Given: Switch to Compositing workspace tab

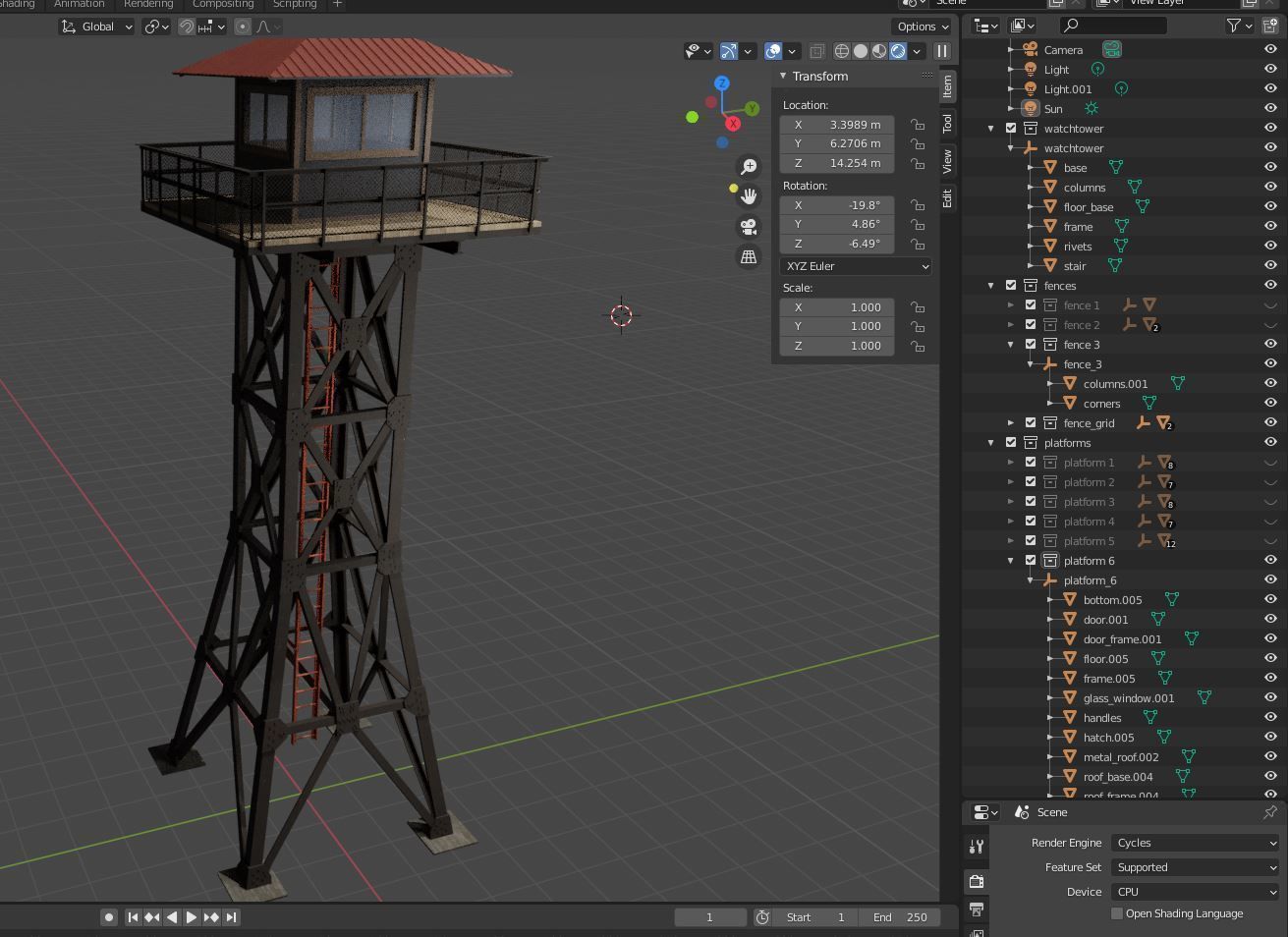Looking at the screenshot, I should pos(223,4).
